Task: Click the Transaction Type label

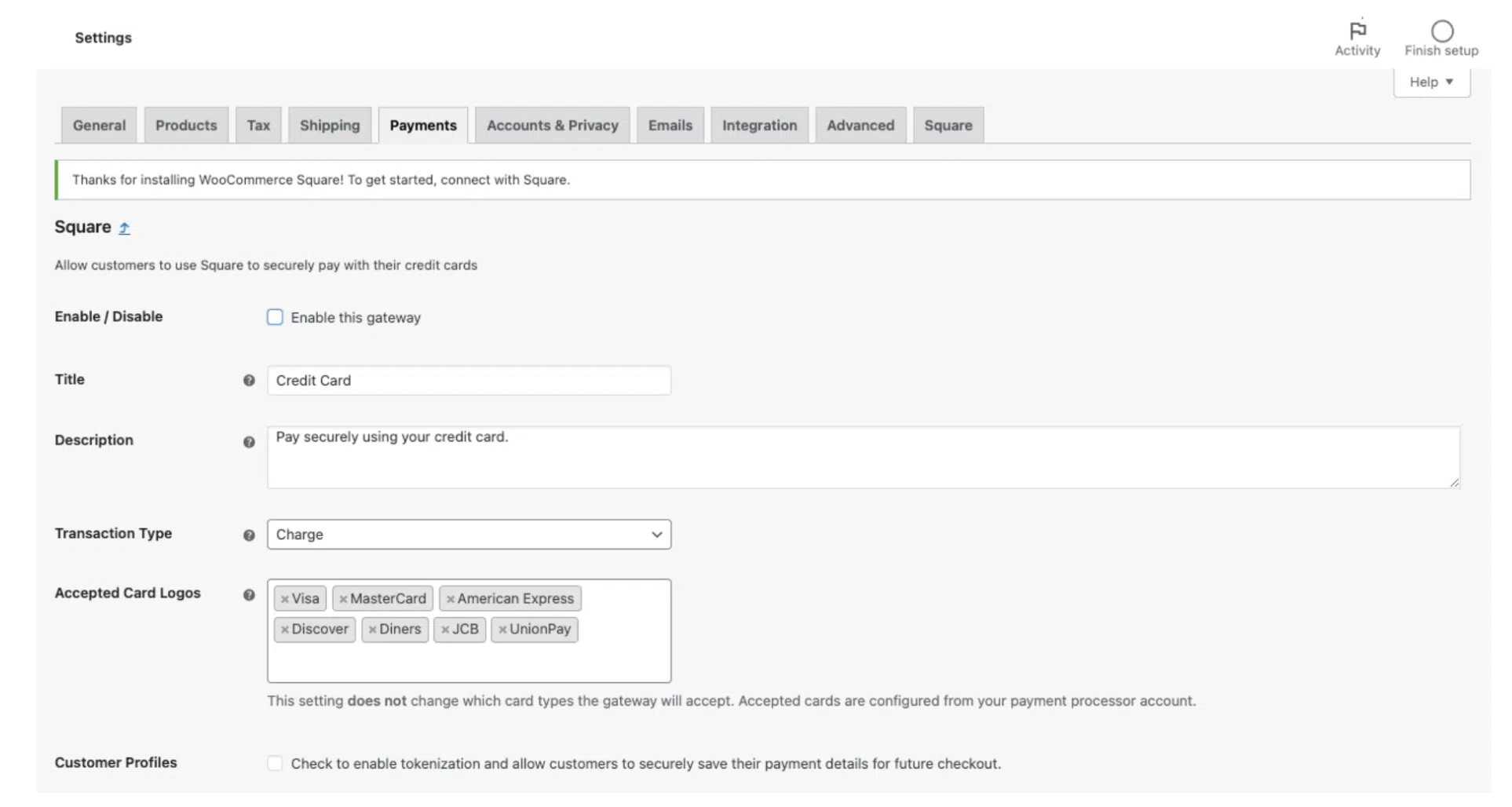Action: pyautogui.click(x=114, y=535)
